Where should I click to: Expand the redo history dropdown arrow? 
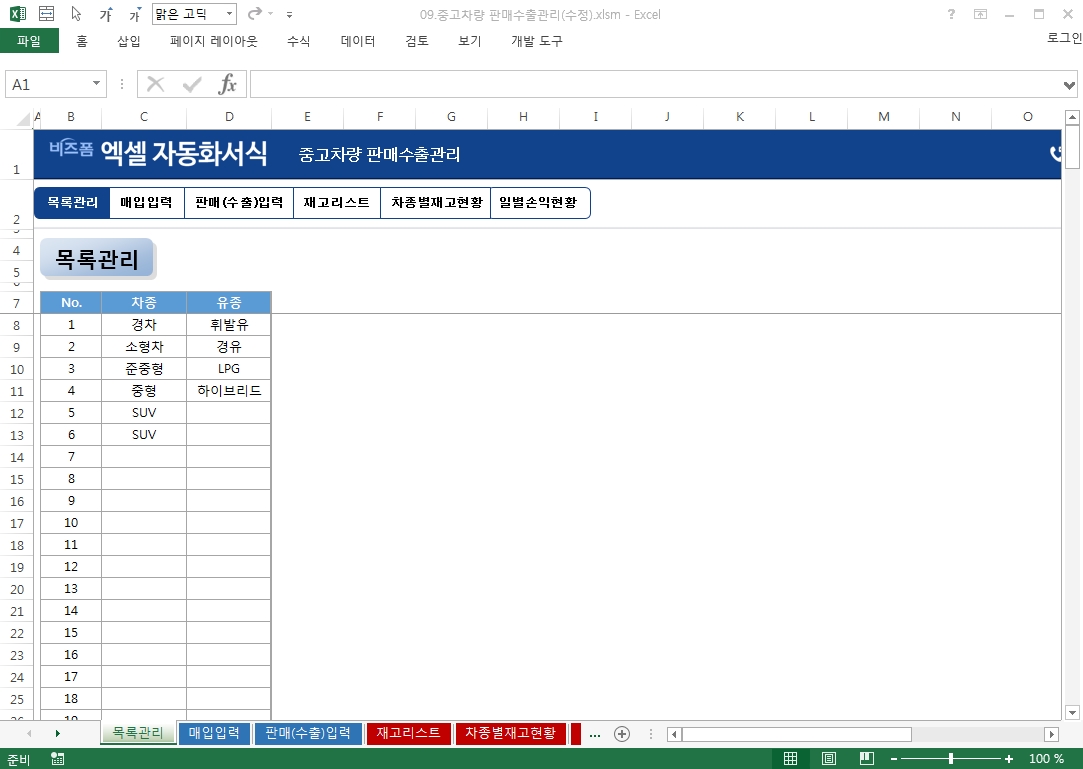(x=271, y=14)
